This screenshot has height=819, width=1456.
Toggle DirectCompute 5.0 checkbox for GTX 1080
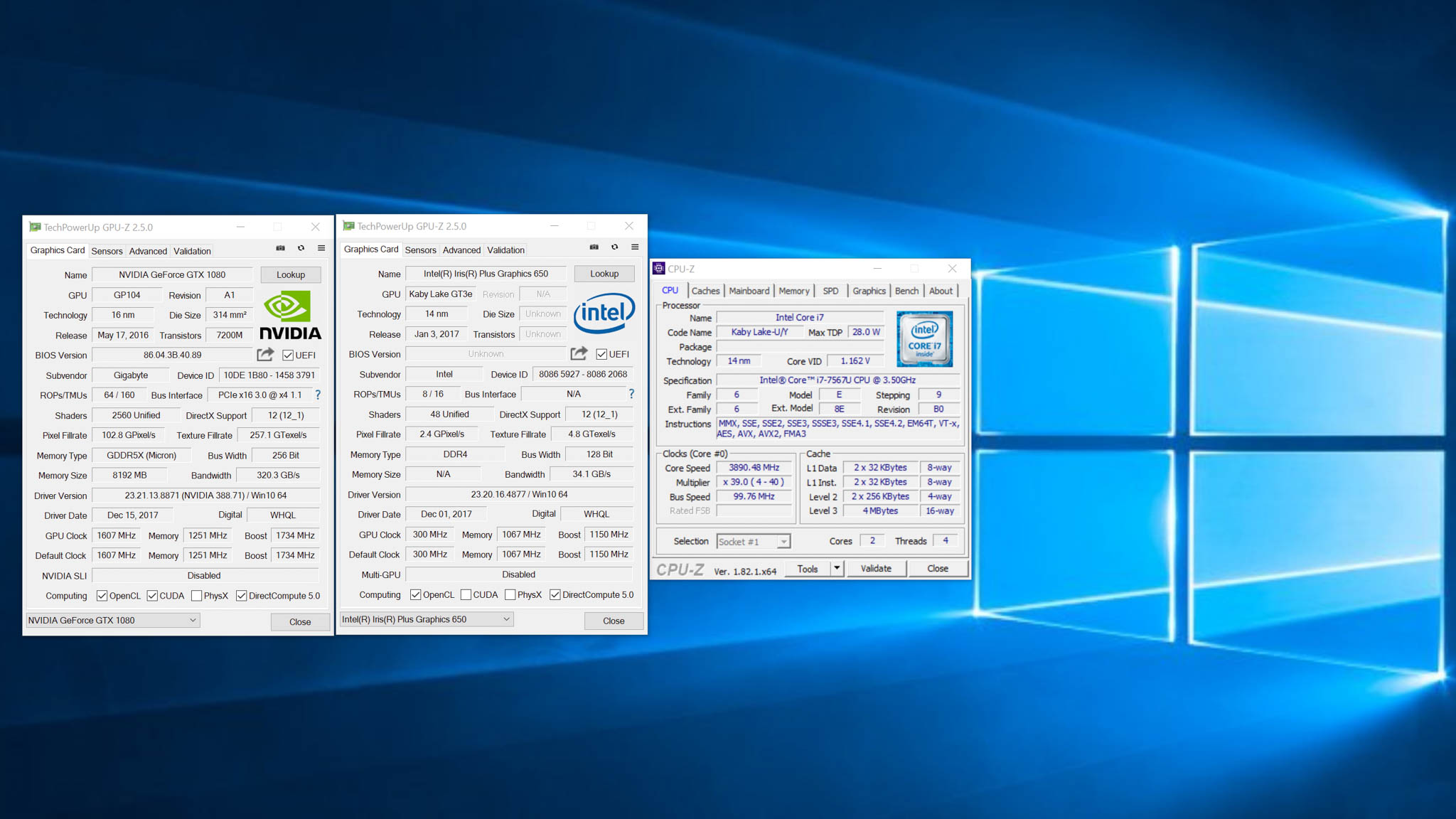point(242,596)
